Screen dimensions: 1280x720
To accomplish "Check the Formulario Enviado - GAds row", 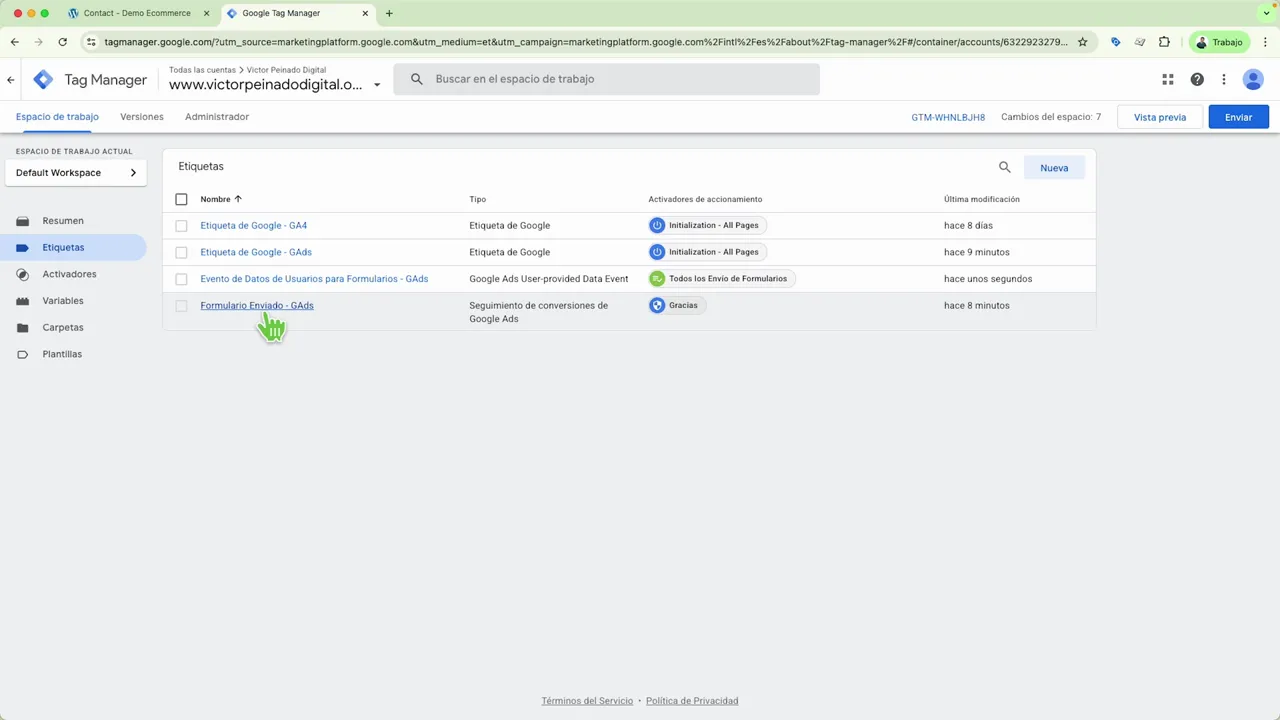I will tap(181, 305).
